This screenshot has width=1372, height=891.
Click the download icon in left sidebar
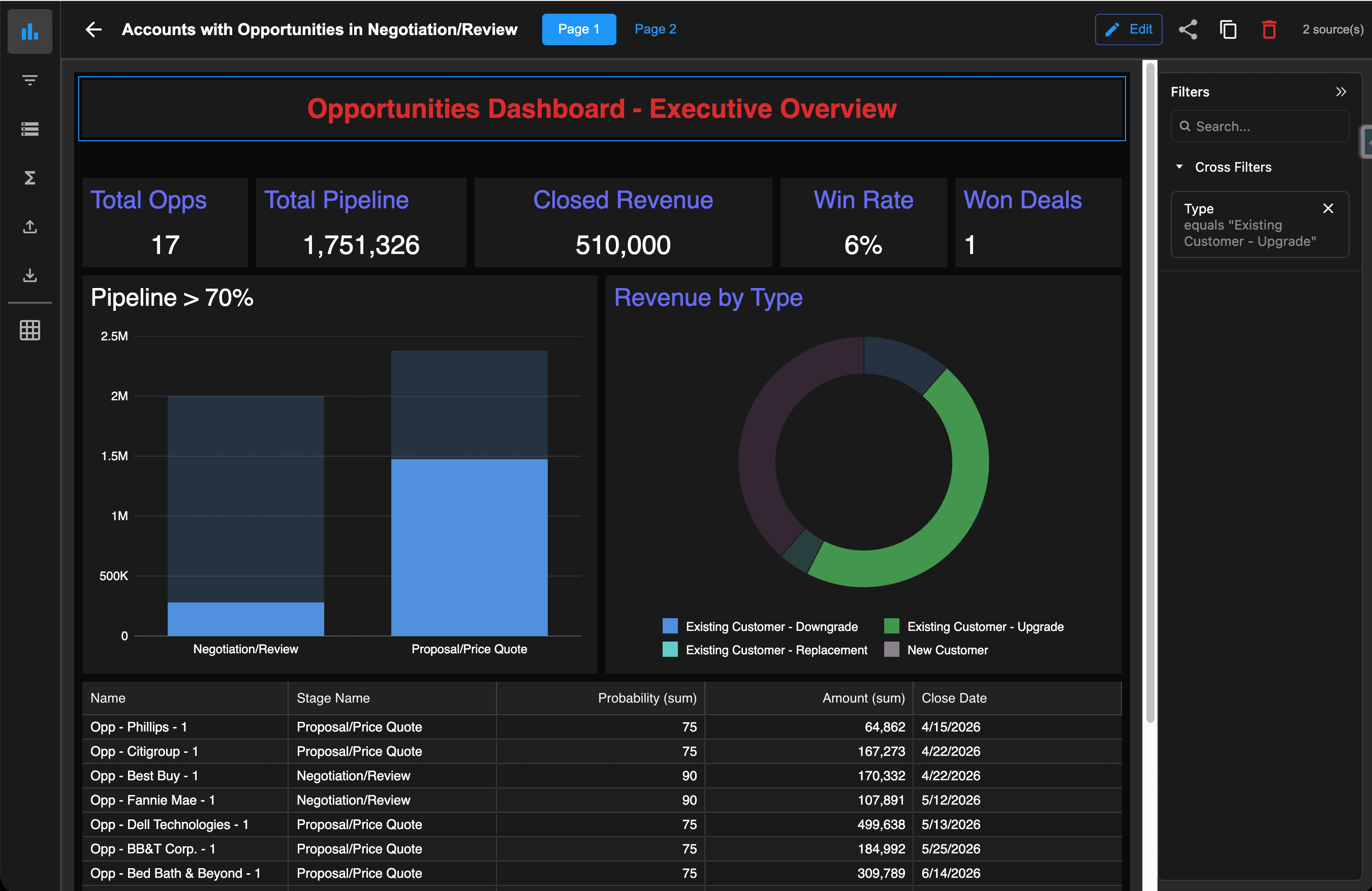pos(29,275)
